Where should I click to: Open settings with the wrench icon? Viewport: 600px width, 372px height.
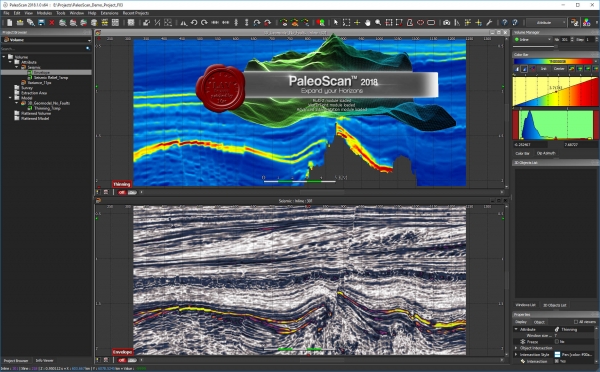489,23
